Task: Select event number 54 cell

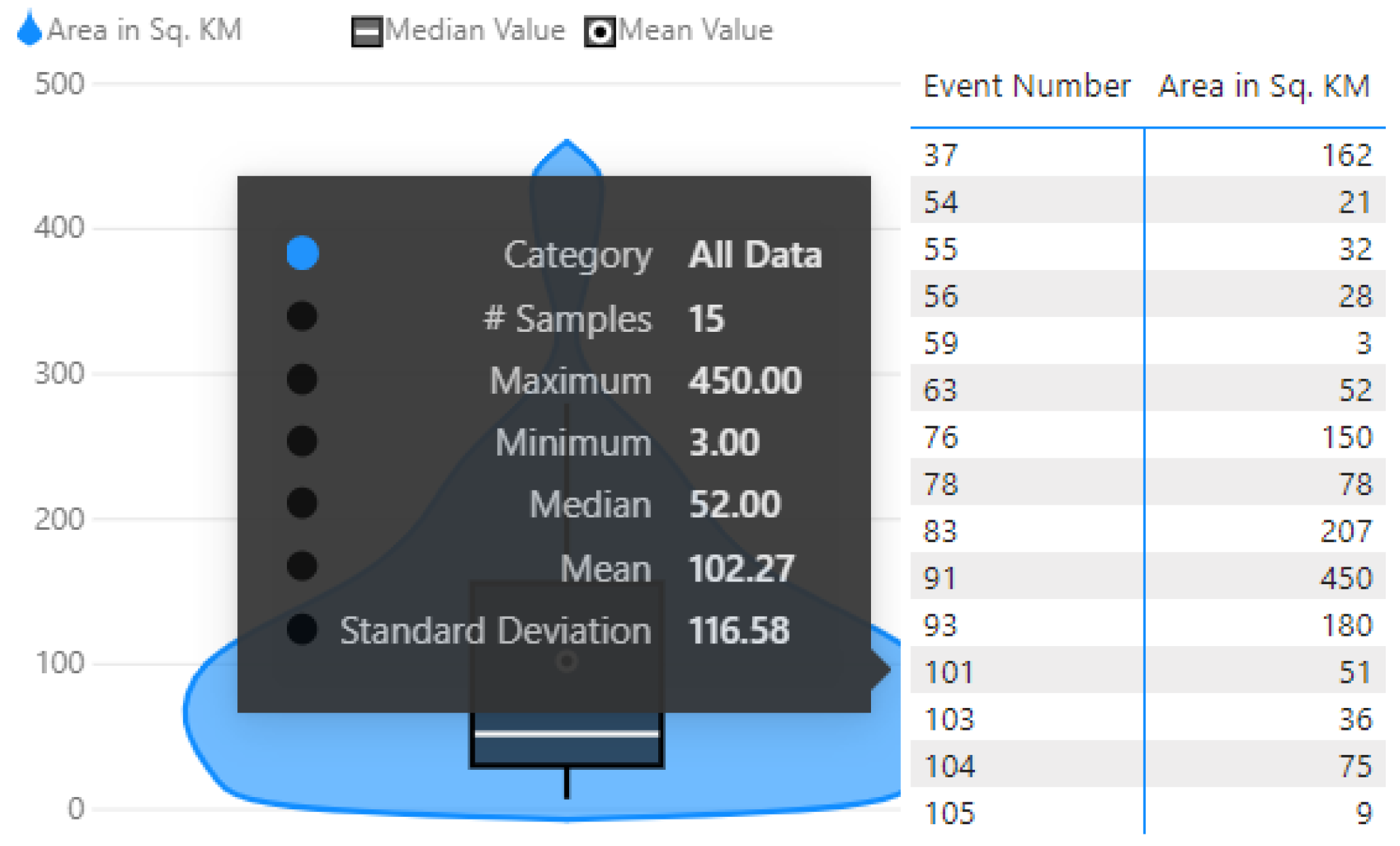Action: [940, 202]
